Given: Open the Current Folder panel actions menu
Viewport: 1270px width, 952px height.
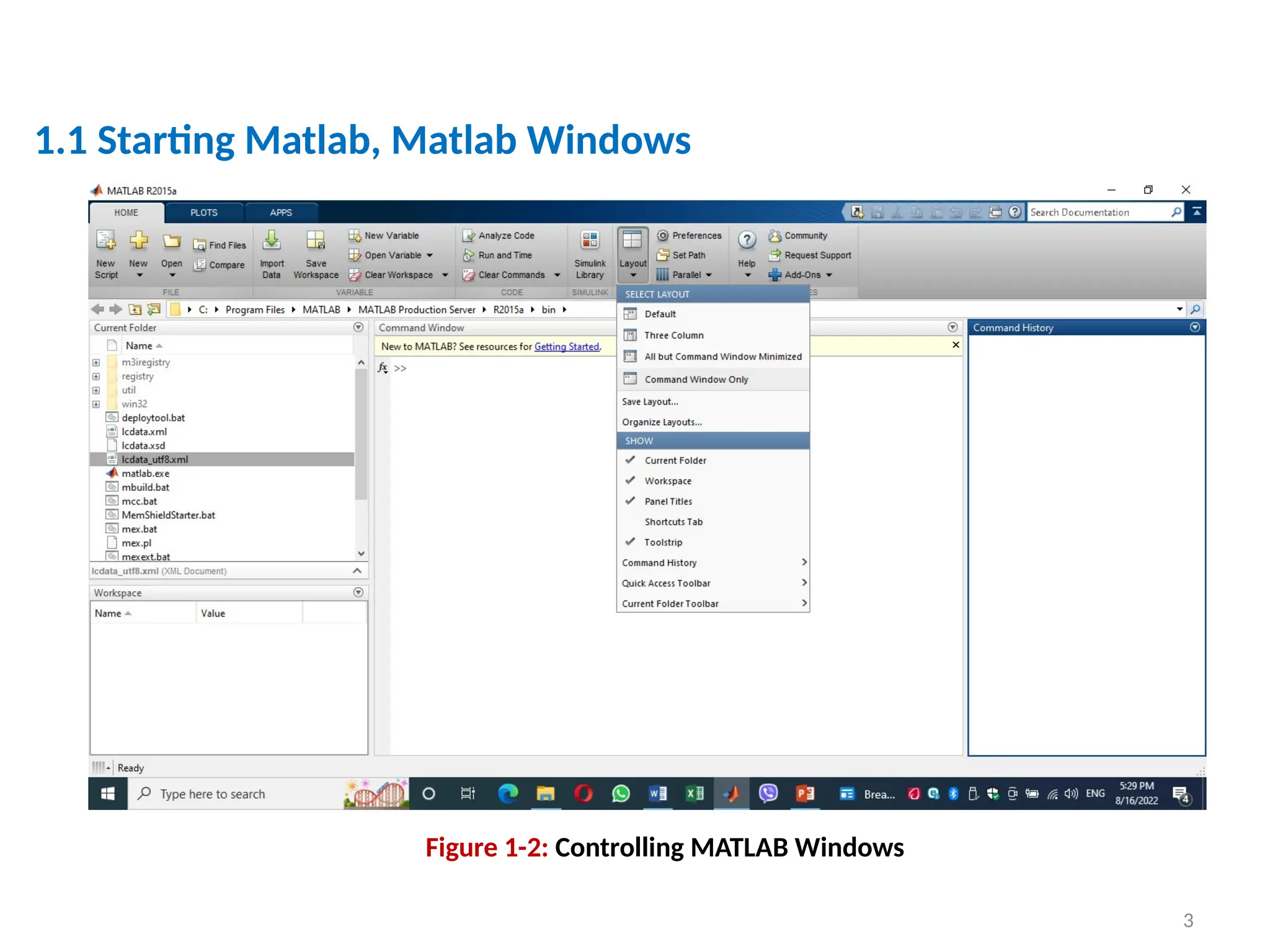Looking at the screenshot, I should coord(358,327).
